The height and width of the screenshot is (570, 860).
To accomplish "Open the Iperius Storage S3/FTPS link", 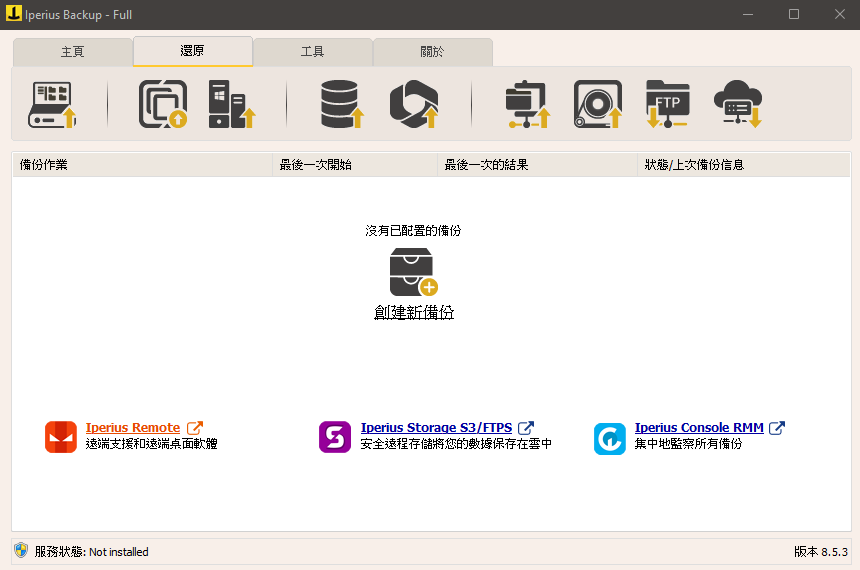I will (x=438, y=428).
